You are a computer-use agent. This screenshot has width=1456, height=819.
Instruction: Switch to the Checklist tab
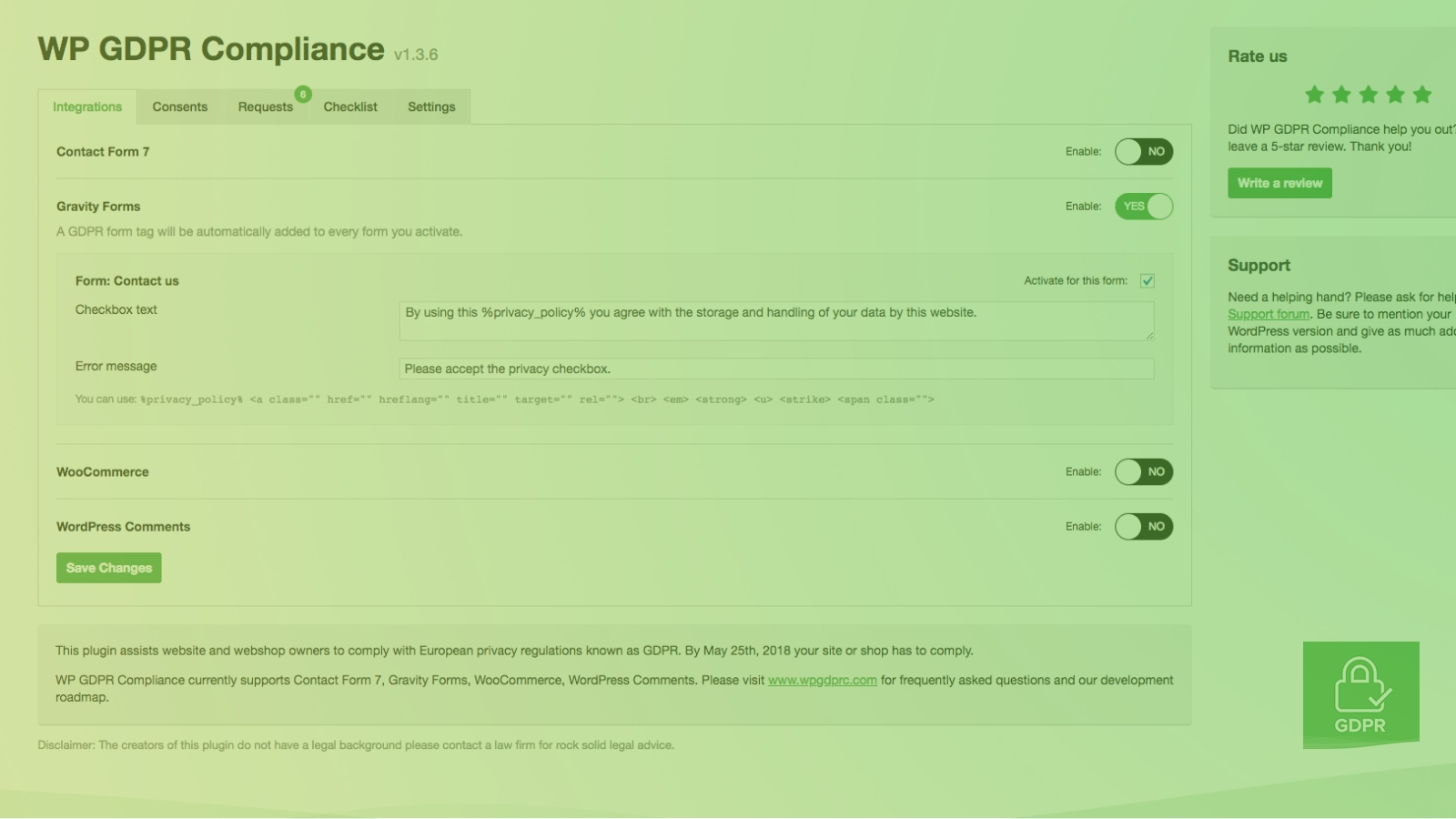[350, 106]
